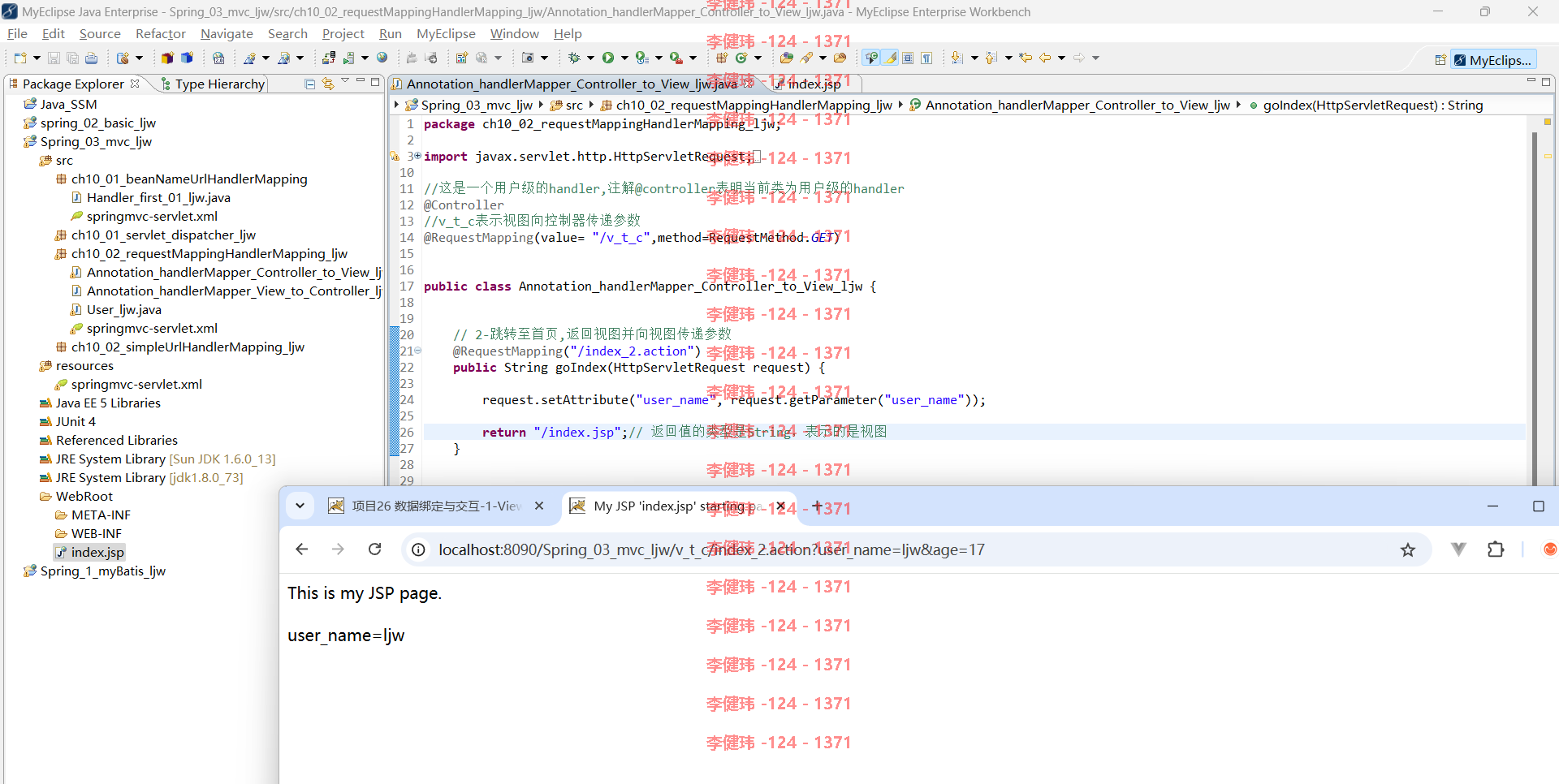The width and height of the screenshot is (1559, 784).
Task: Toggle Mark Occurrences highlighter button
Action: tap(891, 58)
